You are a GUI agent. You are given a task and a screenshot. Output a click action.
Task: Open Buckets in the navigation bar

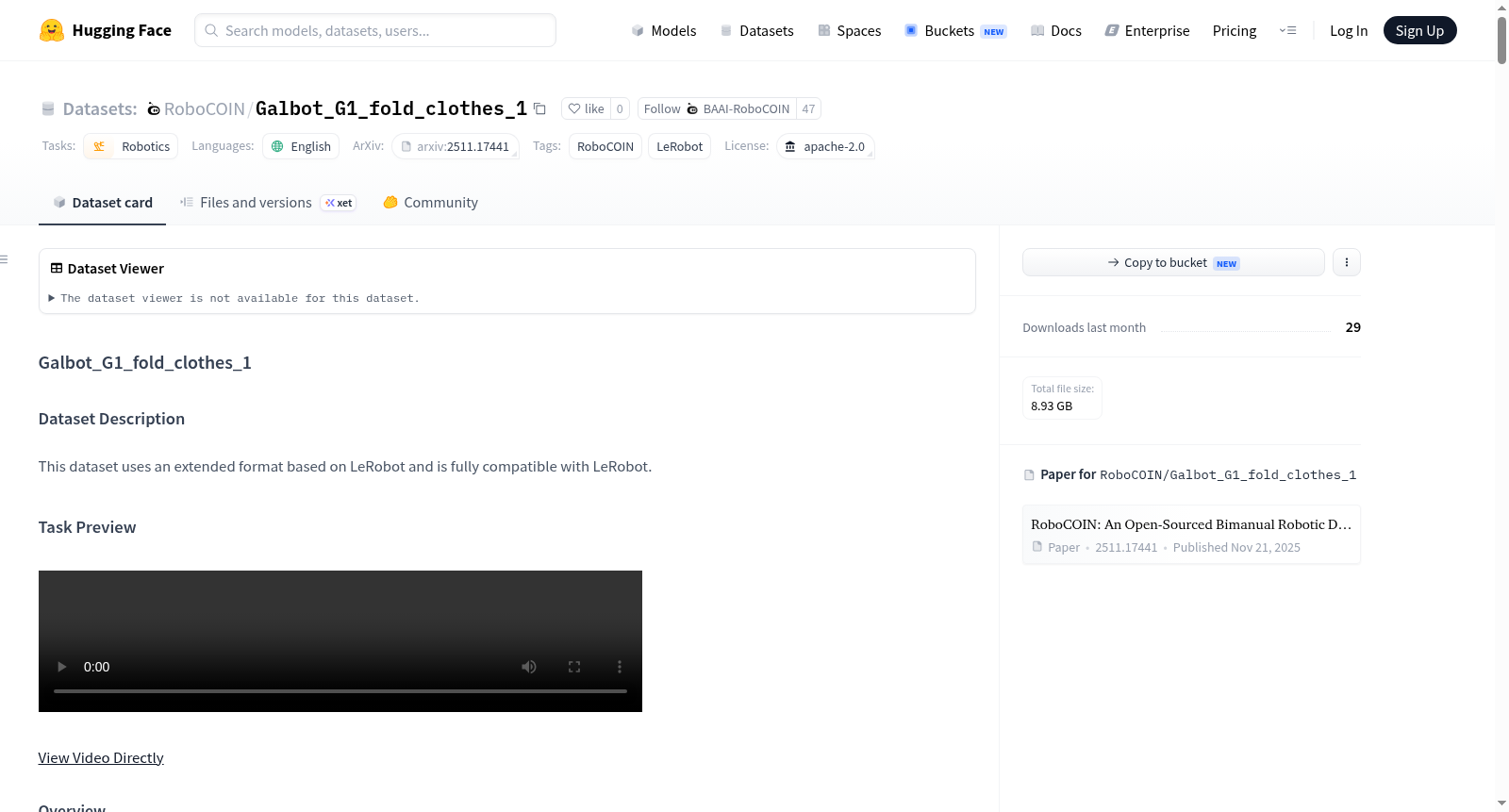(955, 30)
